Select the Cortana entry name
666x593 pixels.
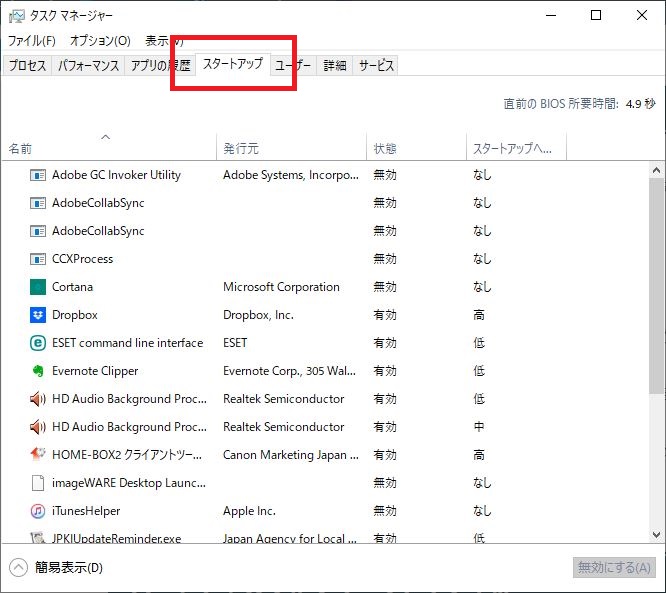(x=72, y=287)
